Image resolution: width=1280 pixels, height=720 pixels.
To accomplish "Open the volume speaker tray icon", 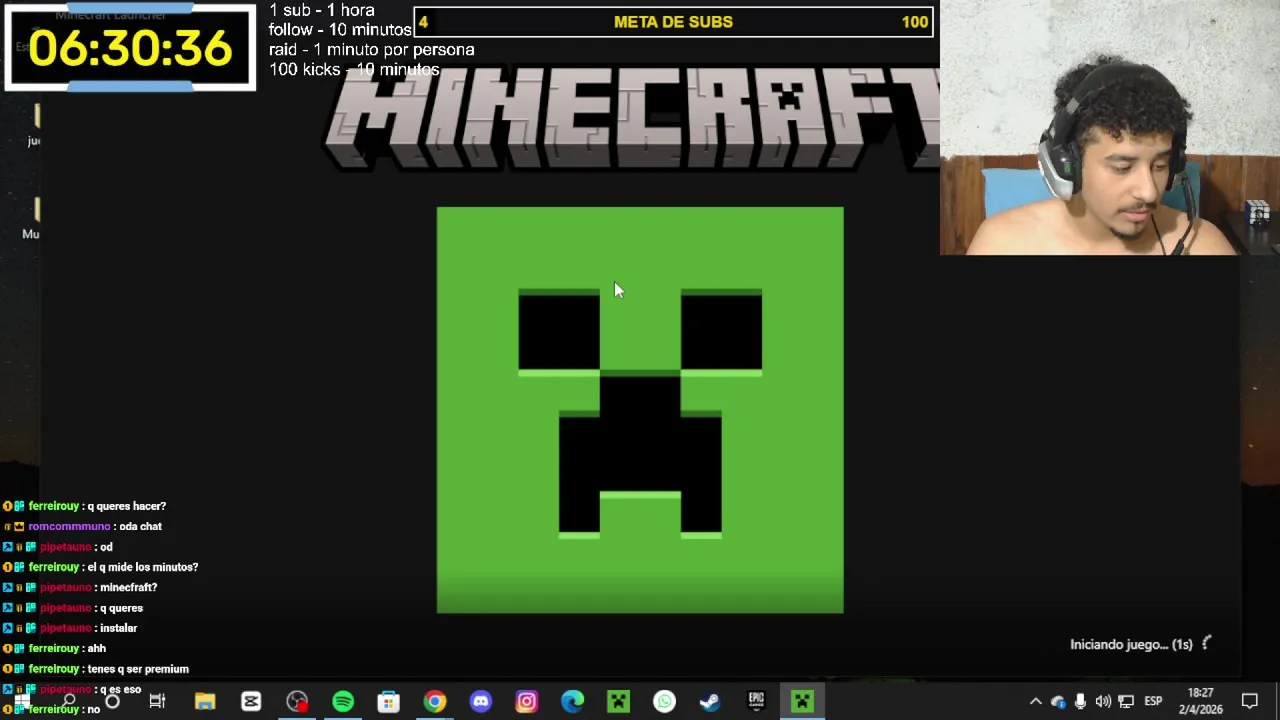I will pyautogui.click(x=1103, y=701).
